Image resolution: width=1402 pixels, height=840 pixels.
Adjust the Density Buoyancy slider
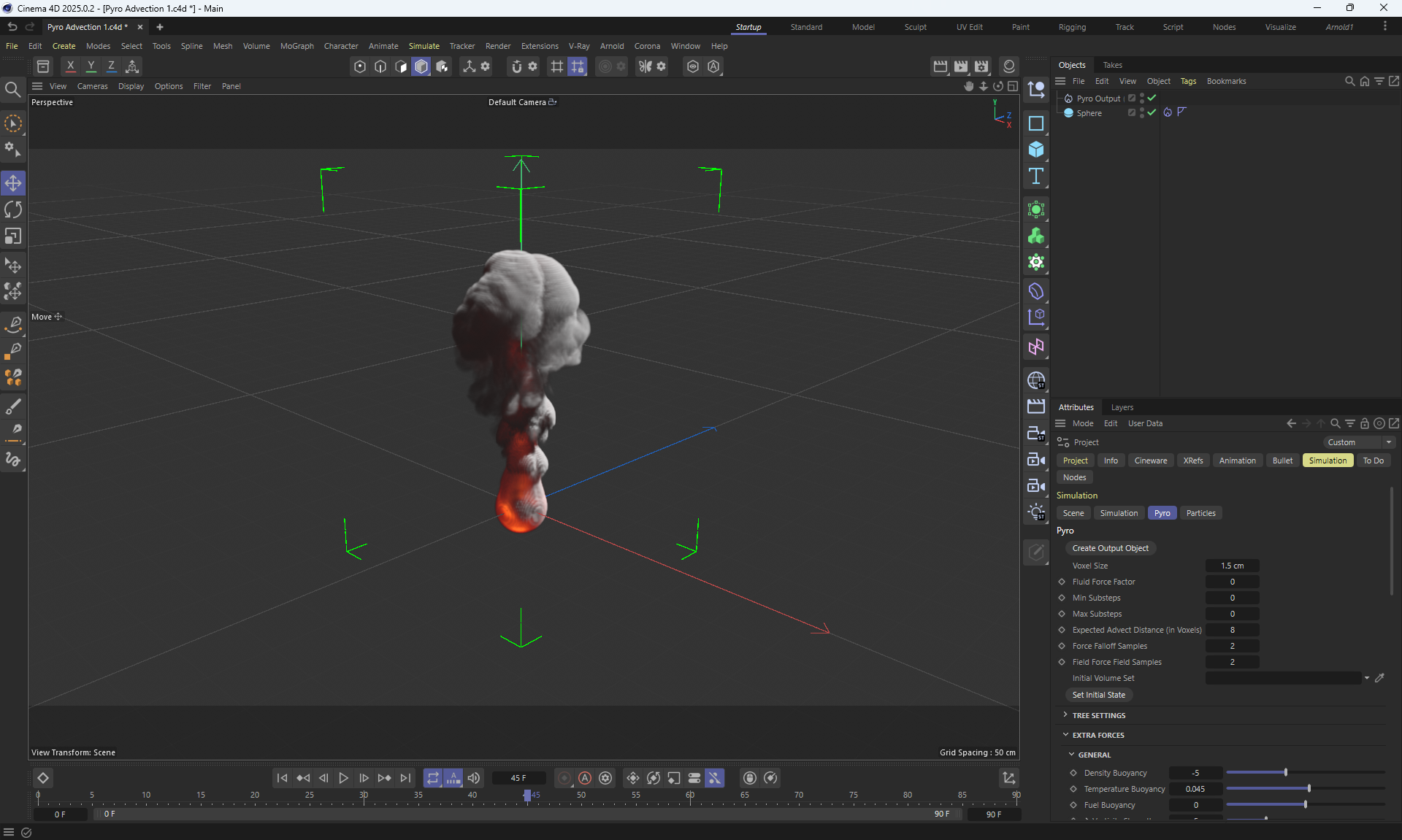[1285, 772]
